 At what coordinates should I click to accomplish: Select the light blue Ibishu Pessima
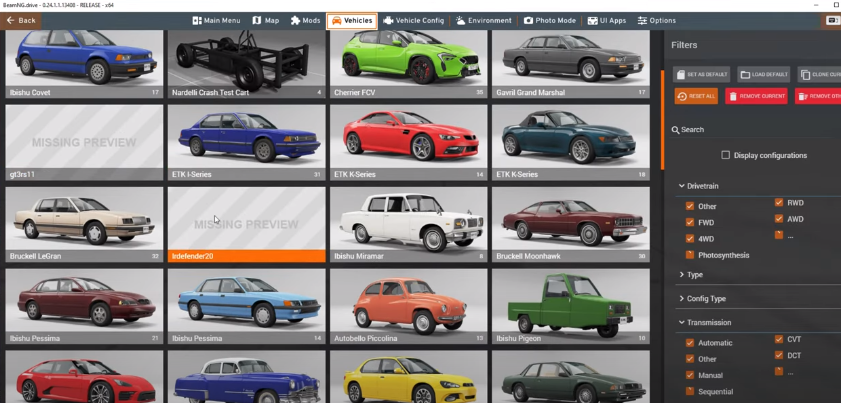pyautogui.click(x=247, y=306)
